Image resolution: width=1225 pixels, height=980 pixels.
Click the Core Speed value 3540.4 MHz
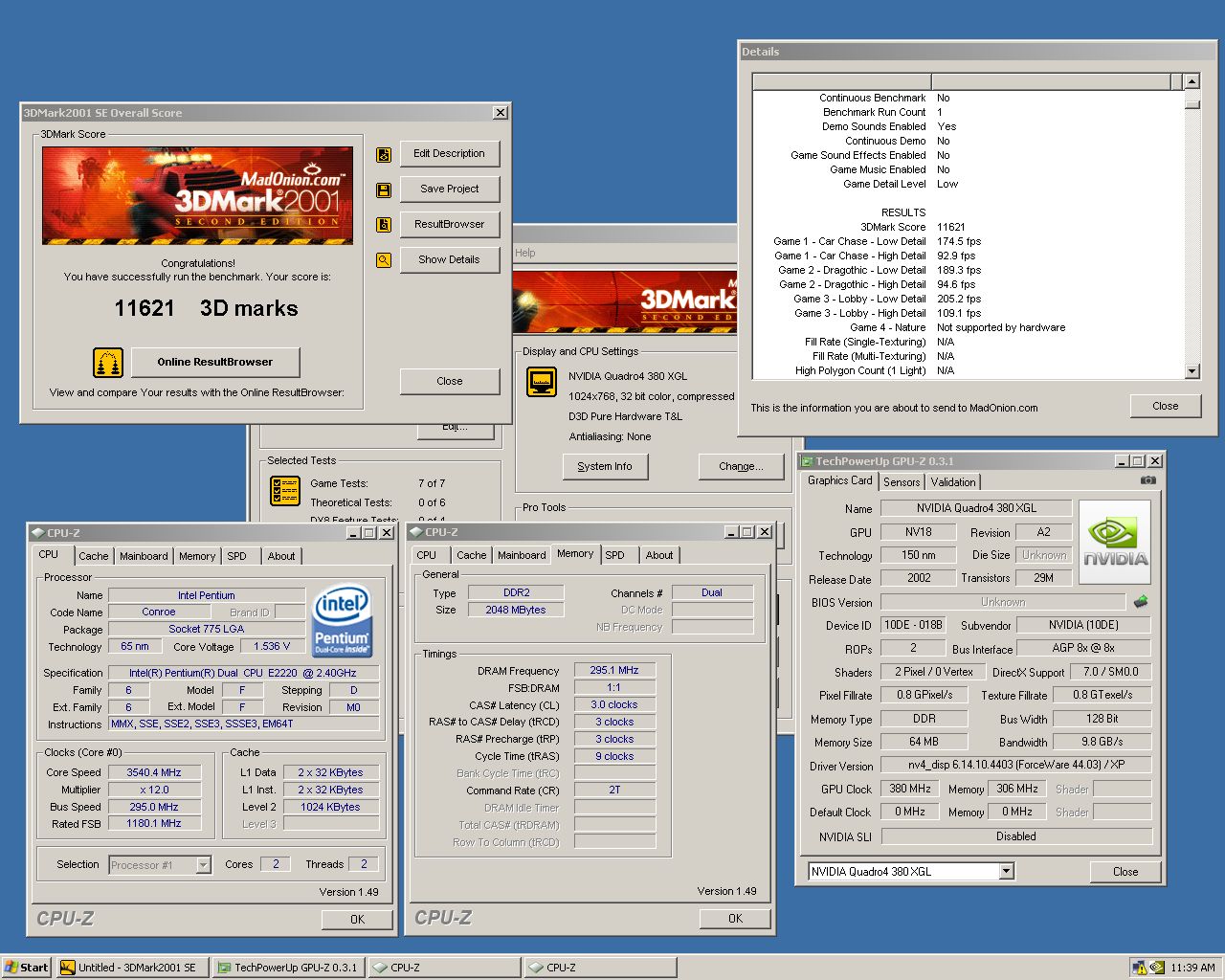(x=154, y=772)
